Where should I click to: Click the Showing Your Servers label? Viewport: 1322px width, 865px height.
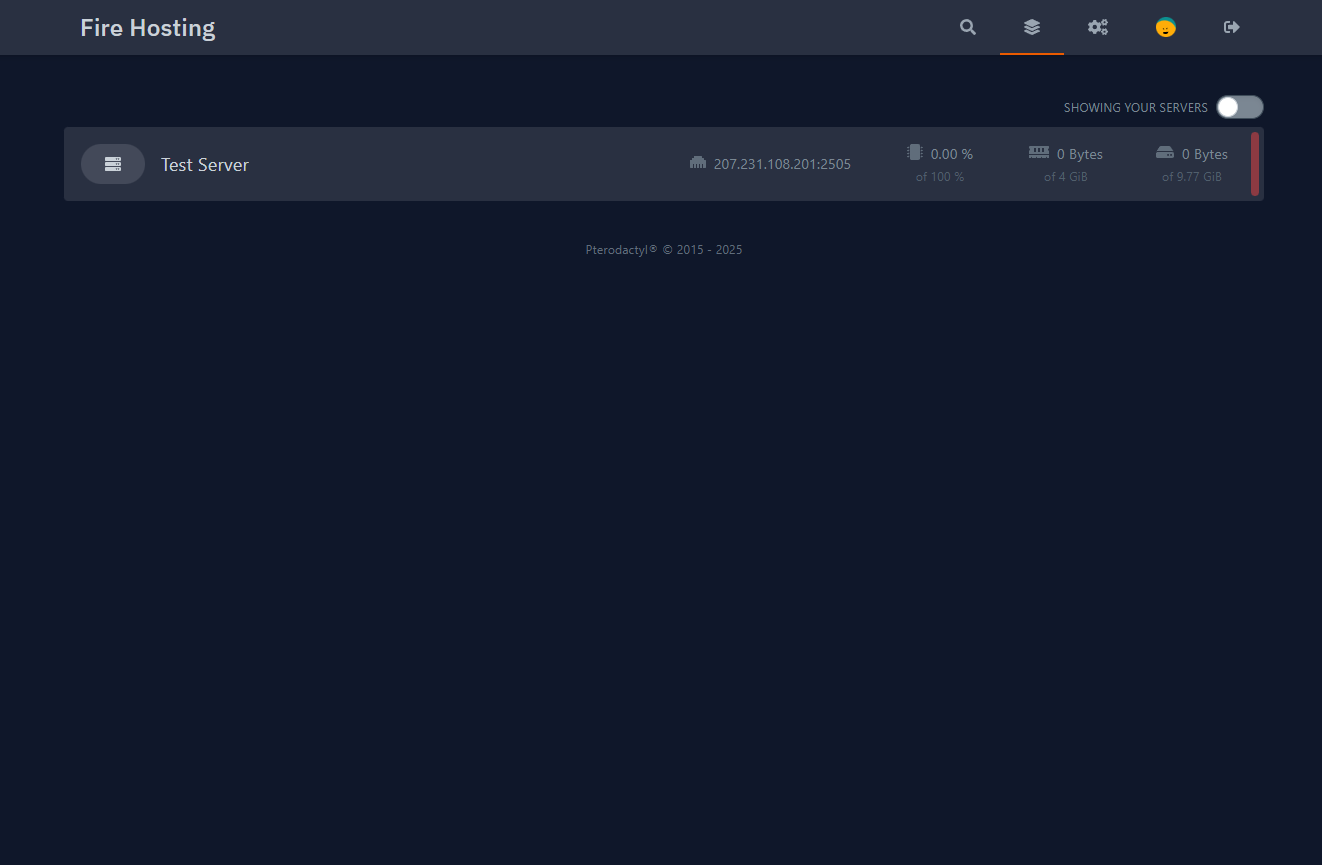tap(1136, 108)
